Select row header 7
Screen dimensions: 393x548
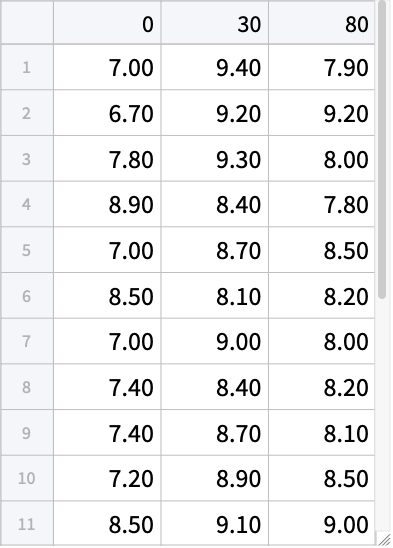tap(27, 341)
